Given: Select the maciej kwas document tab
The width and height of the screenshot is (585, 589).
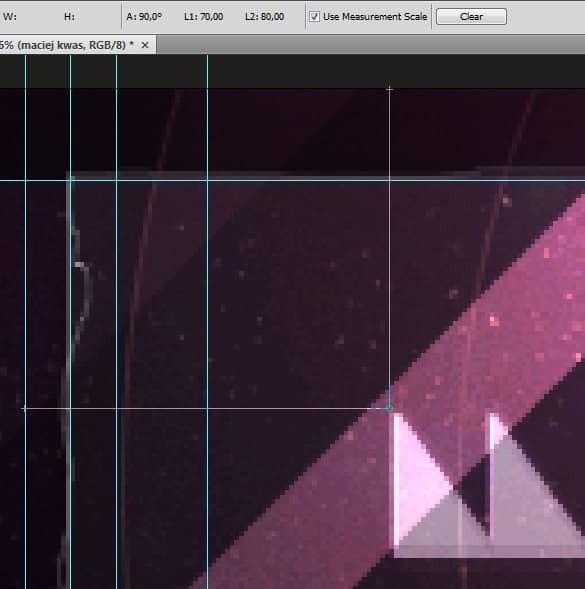Looking at the screenshot, I should coord(67,45).
